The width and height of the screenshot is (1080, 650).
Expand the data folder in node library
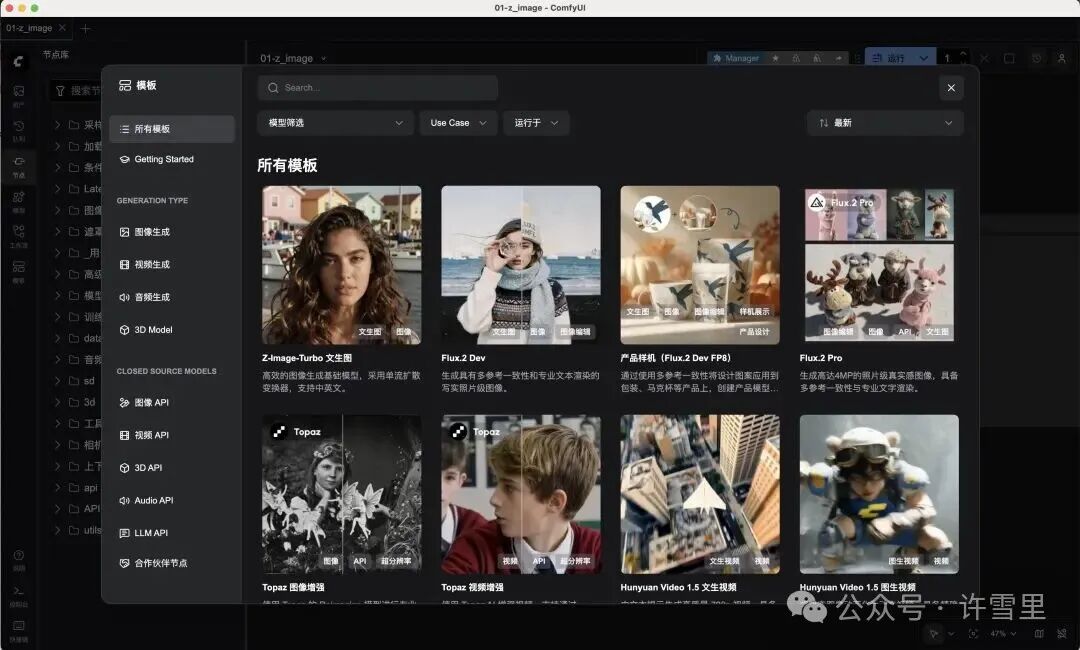(58, 338)
